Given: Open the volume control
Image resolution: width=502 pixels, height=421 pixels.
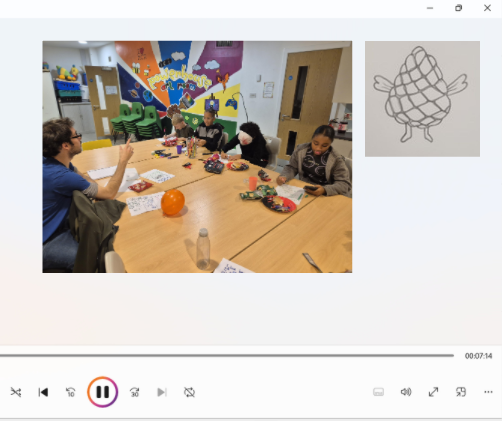Looking at the screenshot, I should 406,392.
